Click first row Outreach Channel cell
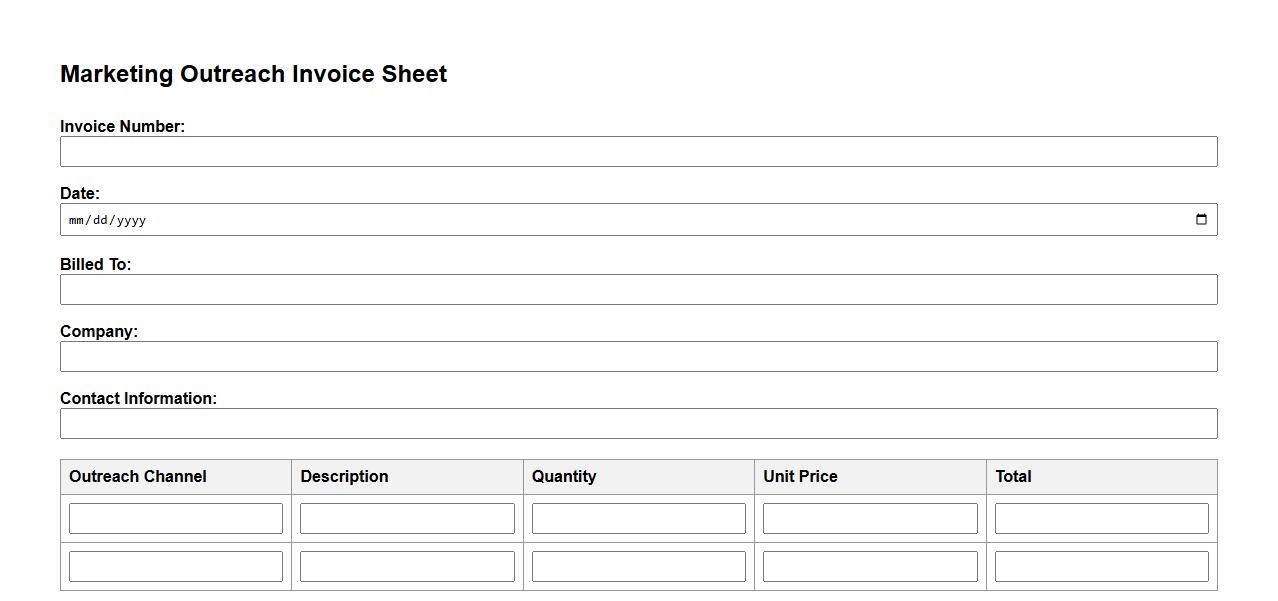The height and width of the screenshot is (601, 1278). [x=176, y=519]
